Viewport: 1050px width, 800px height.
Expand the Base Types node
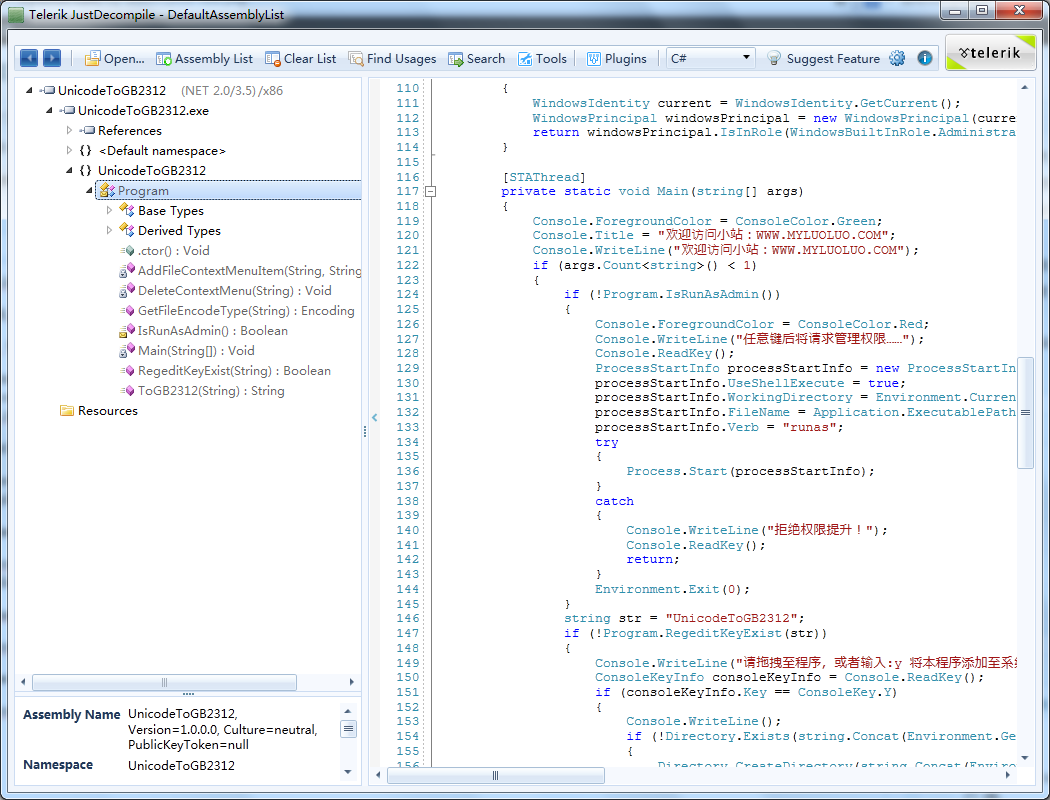109,210
